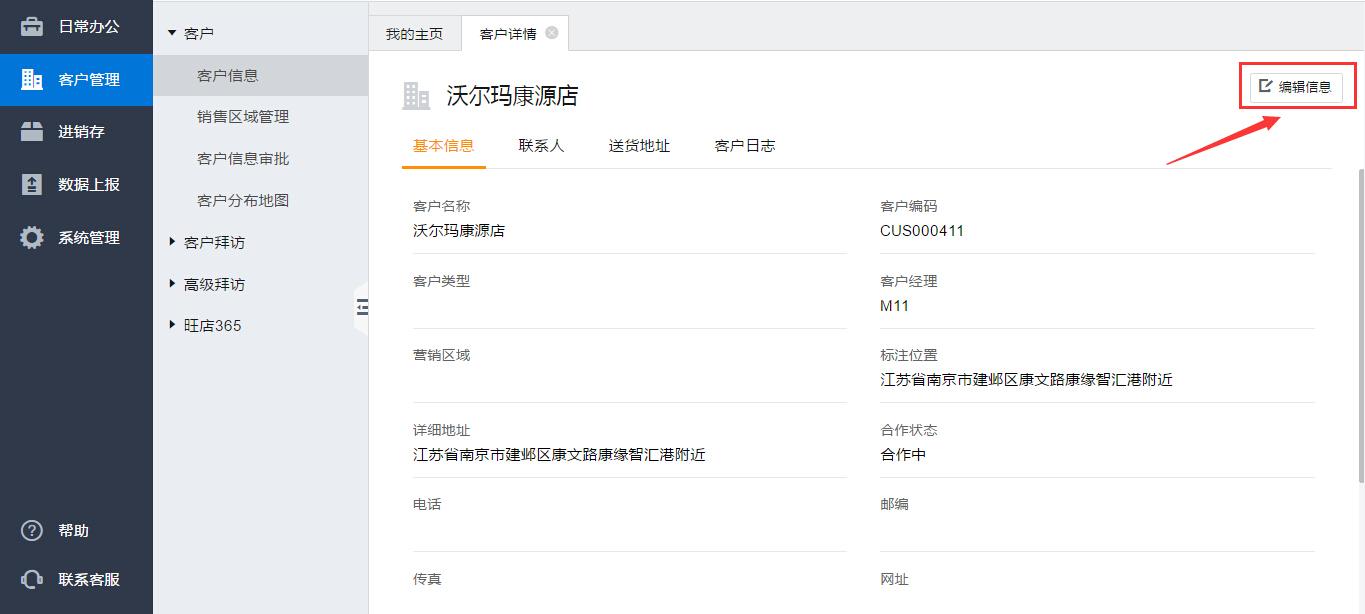Switch to the 我的主页 tab
Viewport: 1365px width, 614px height.
pyautogui.click(x=414, y=34)
